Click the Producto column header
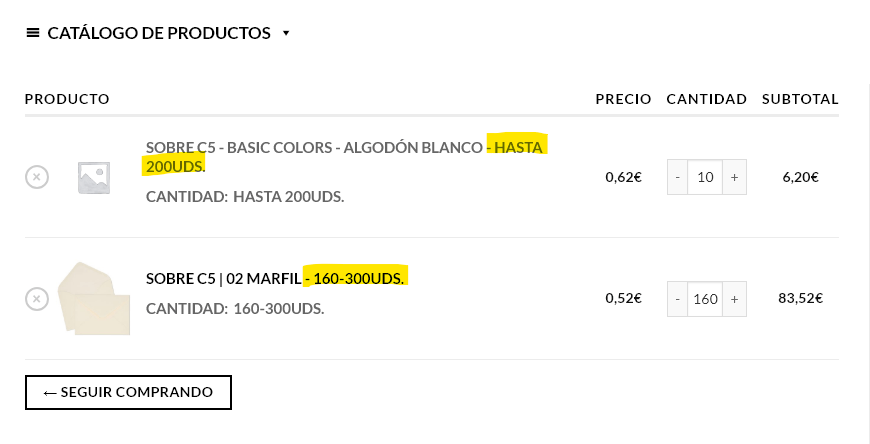The height and width of the screenshot is (444, 870). [67, 99]
